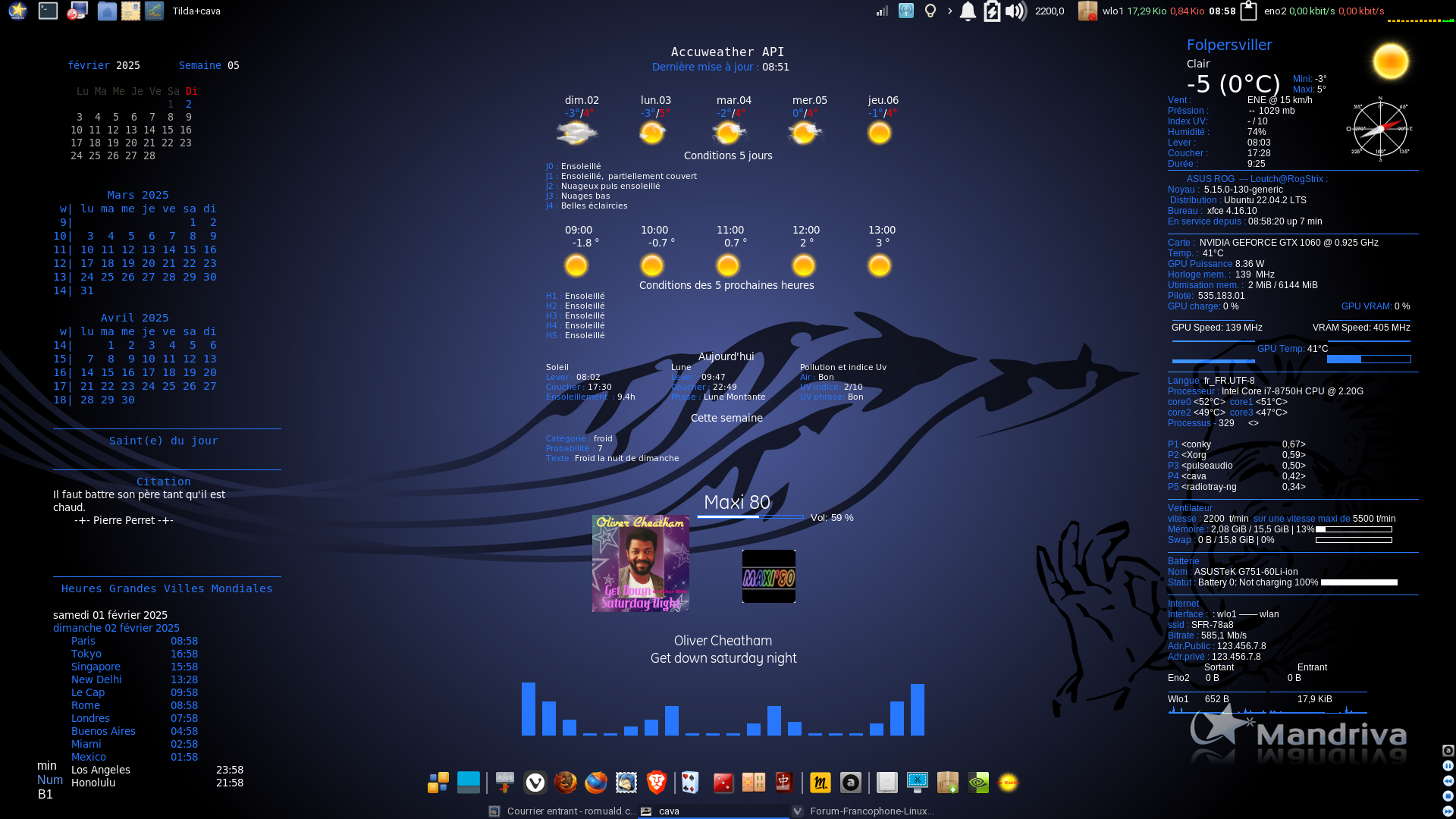Launch the red dice game
Viewport: 1456px width, 819px height.
click(x=723, y=782)
